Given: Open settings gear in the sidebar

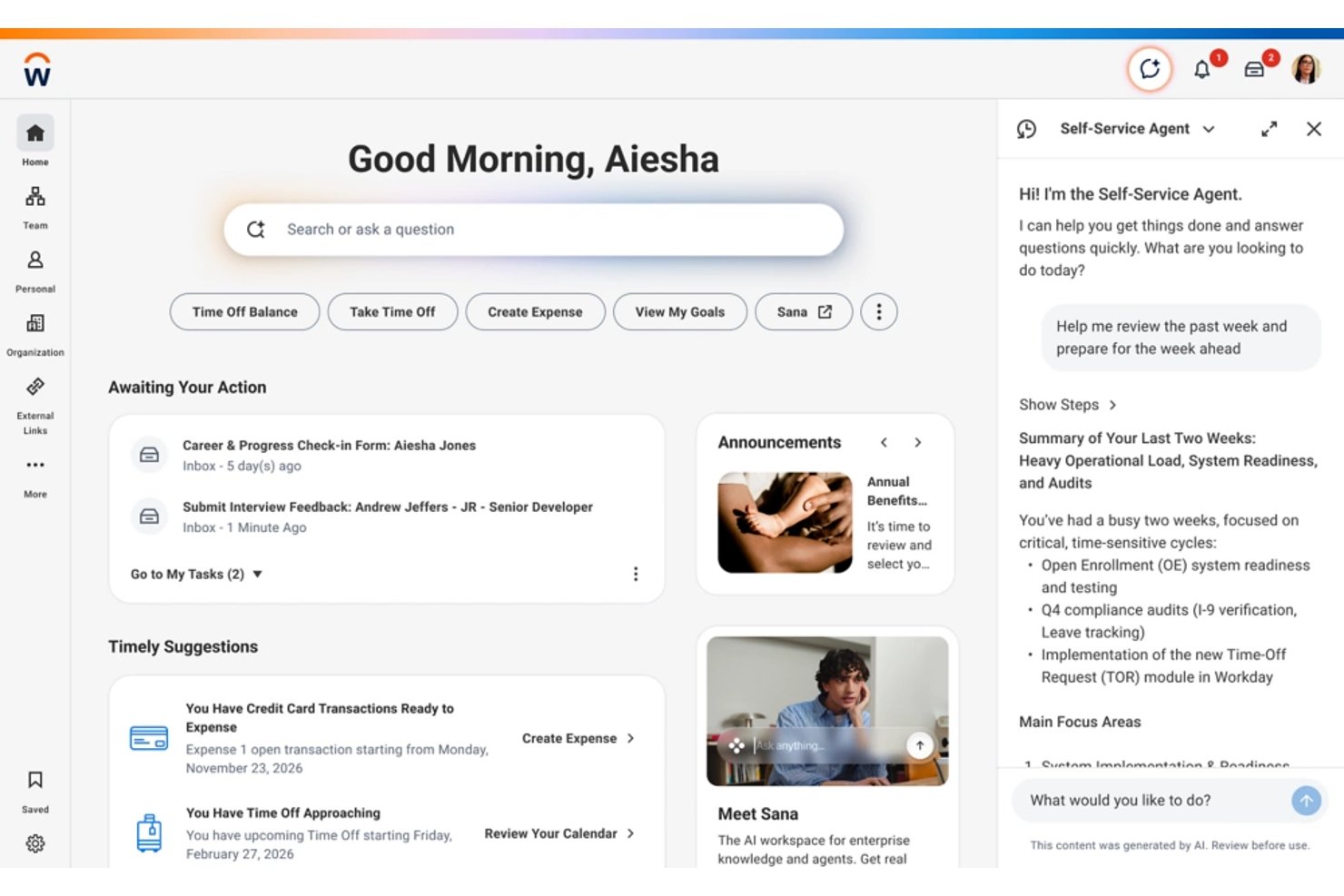Looking at the screenshot, I should tap(35, 843).
